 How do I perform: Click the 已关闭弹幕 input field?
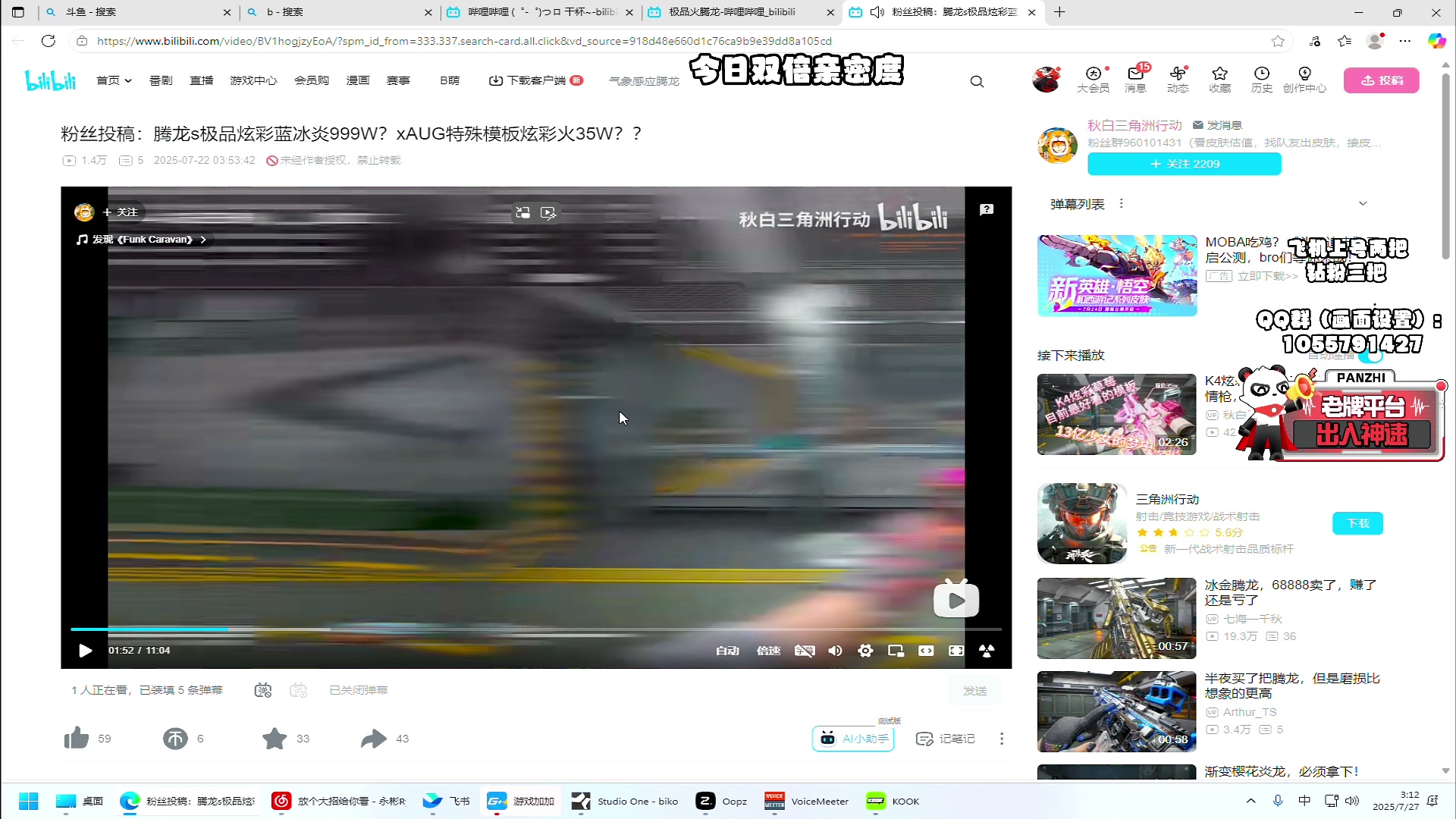pyautogui.click(x=359, y=690)
